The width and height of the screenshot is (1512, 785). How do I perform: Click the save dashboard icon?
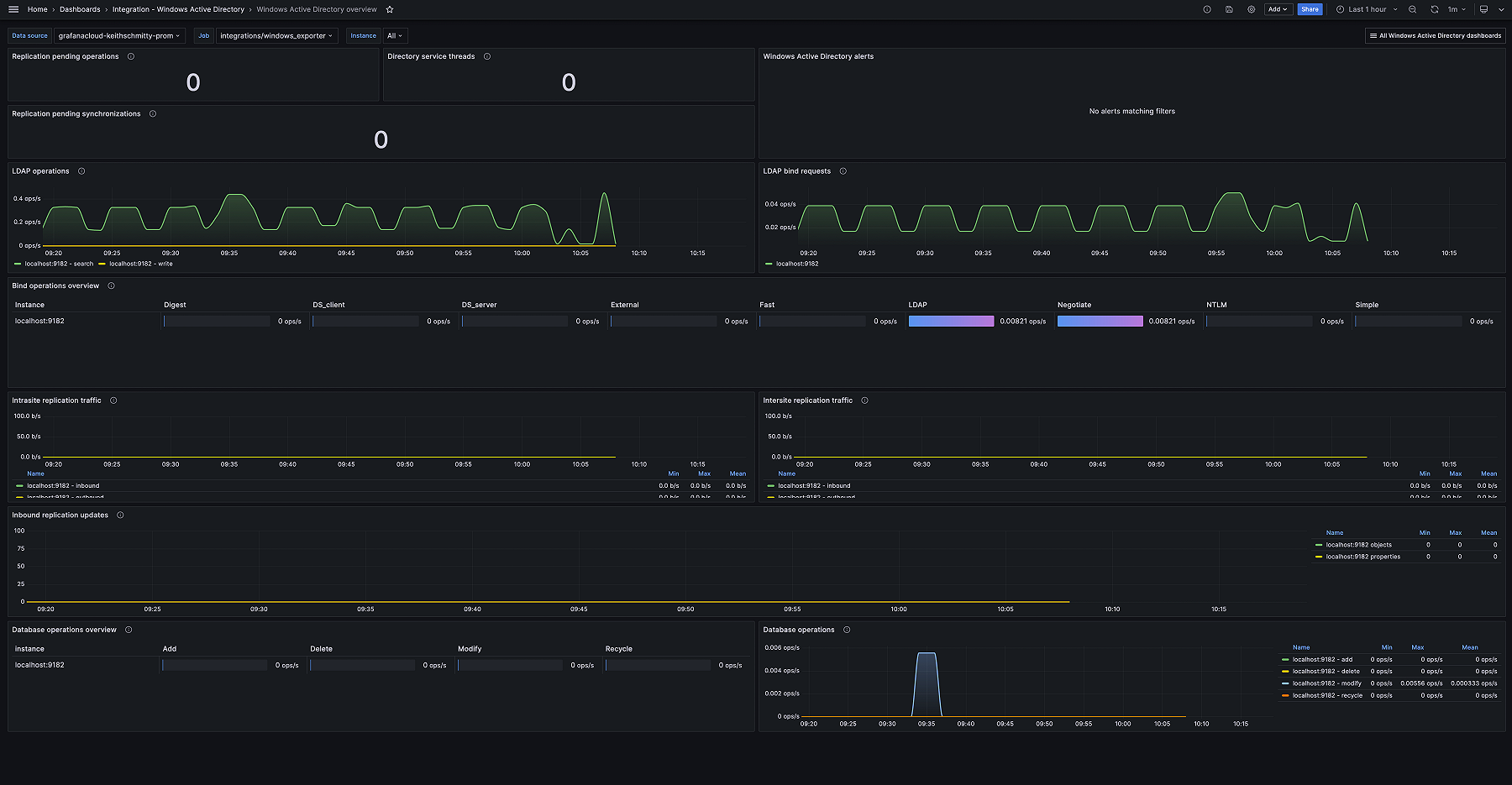pos(1229,9)
